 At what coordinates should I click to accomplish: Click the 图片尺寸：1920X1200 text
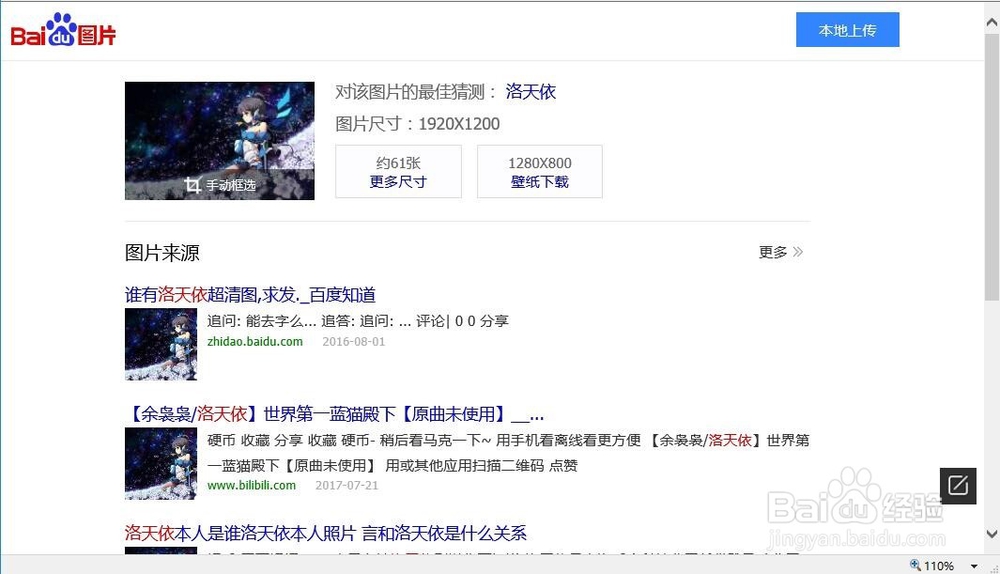[x=418, y=124]
